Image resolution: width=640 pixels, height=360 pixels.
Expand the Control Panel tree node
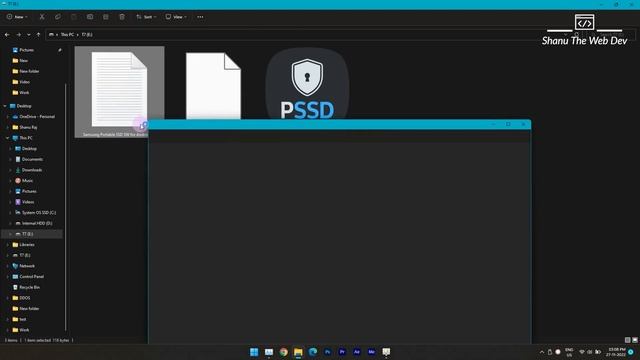tap(7, 277)
